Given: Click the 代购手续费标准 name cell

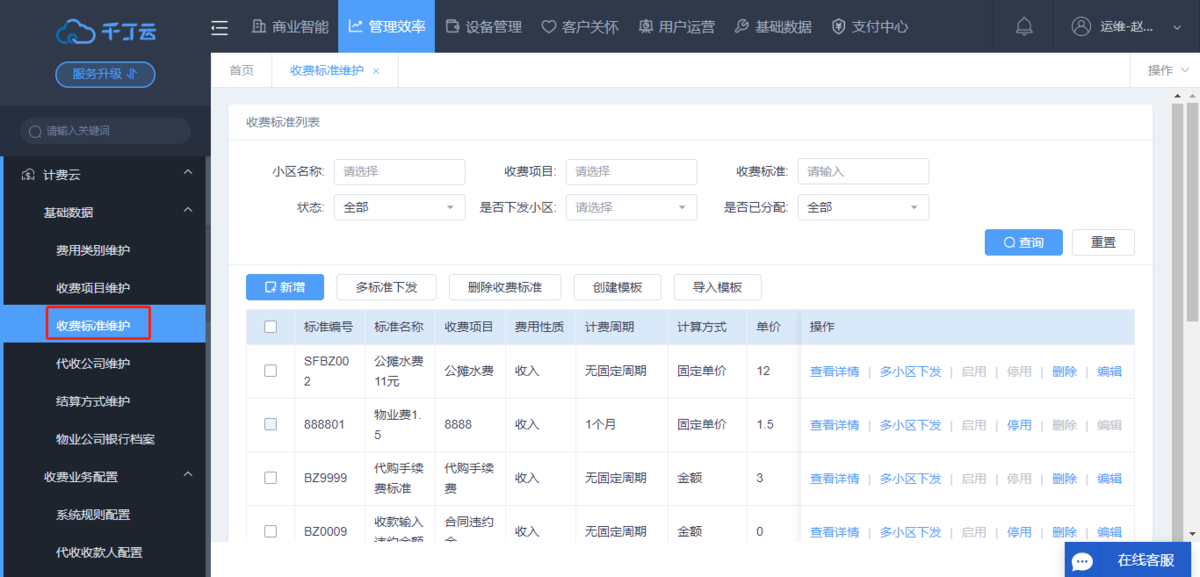Looking at the screenshot, I should 398,478.
